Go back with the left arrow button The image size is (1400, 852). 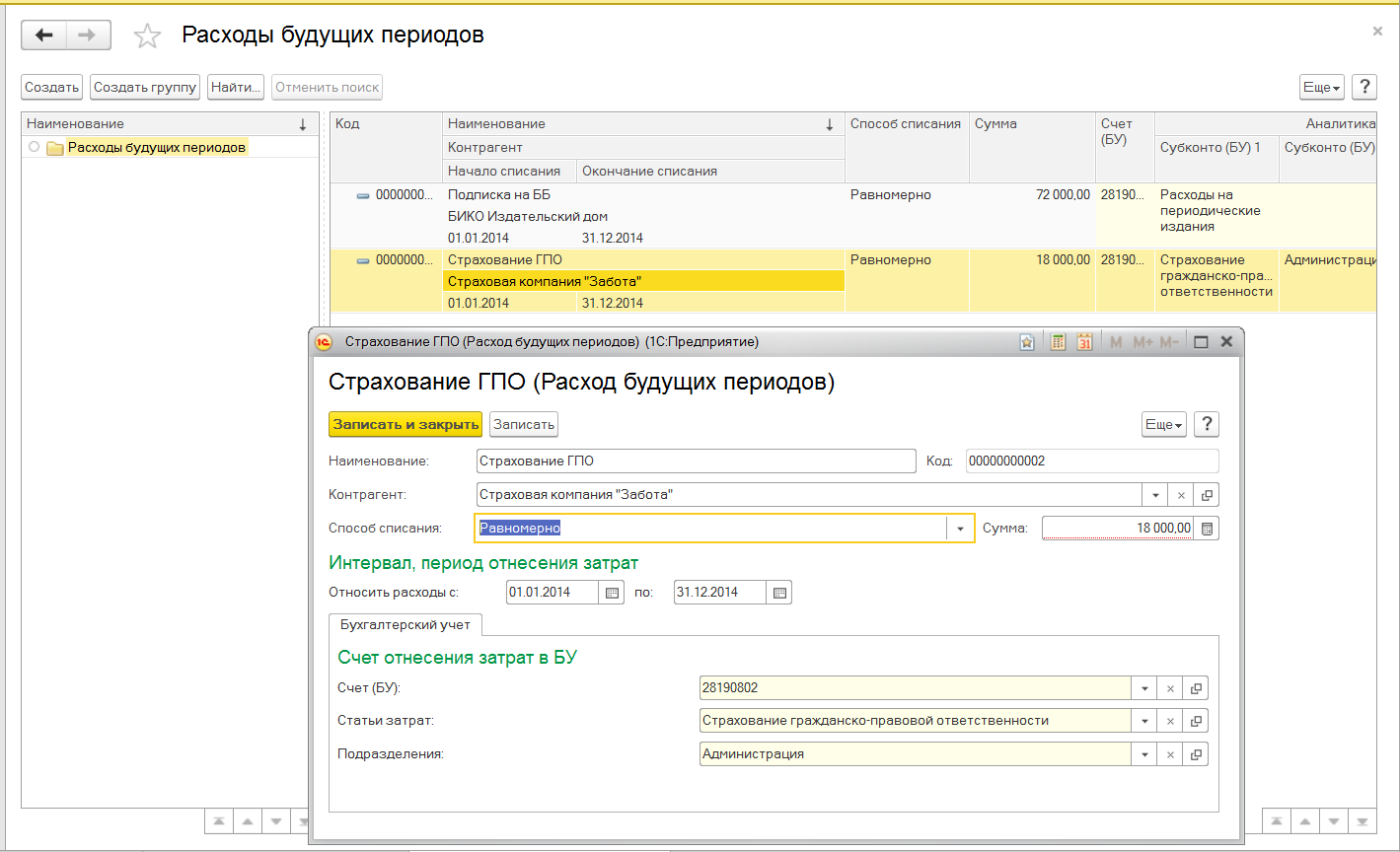(43, 35)
